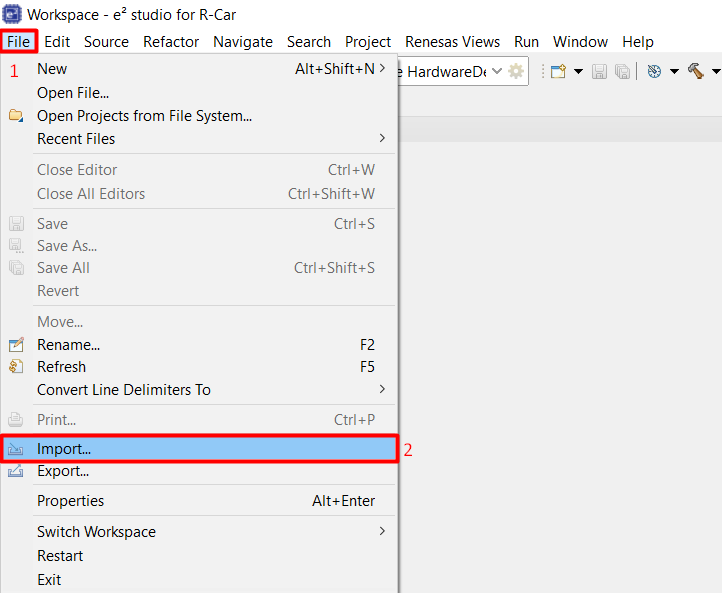Open the Refactor menu
The height and width of the screenshot is (593, 722).
click(171, 42)
